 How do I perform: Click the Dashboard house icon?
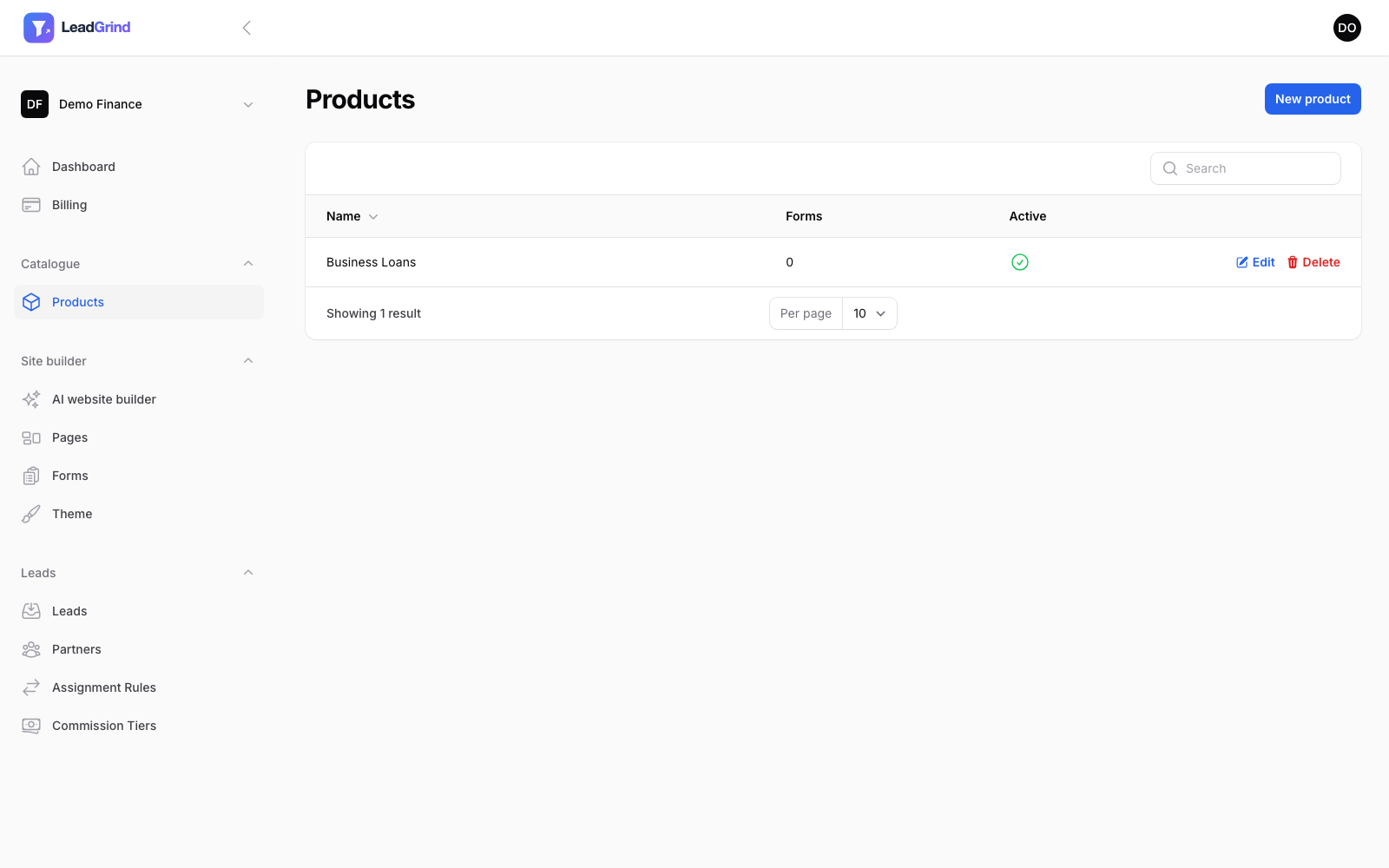coord(31,167)
